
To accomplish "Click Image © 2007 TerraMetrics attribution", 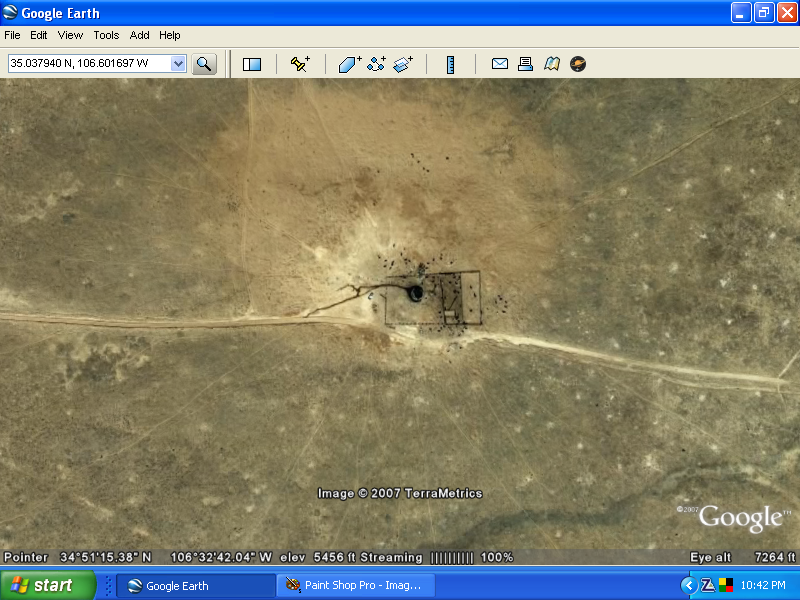I will pyautogui.click(x=400, y=493).
